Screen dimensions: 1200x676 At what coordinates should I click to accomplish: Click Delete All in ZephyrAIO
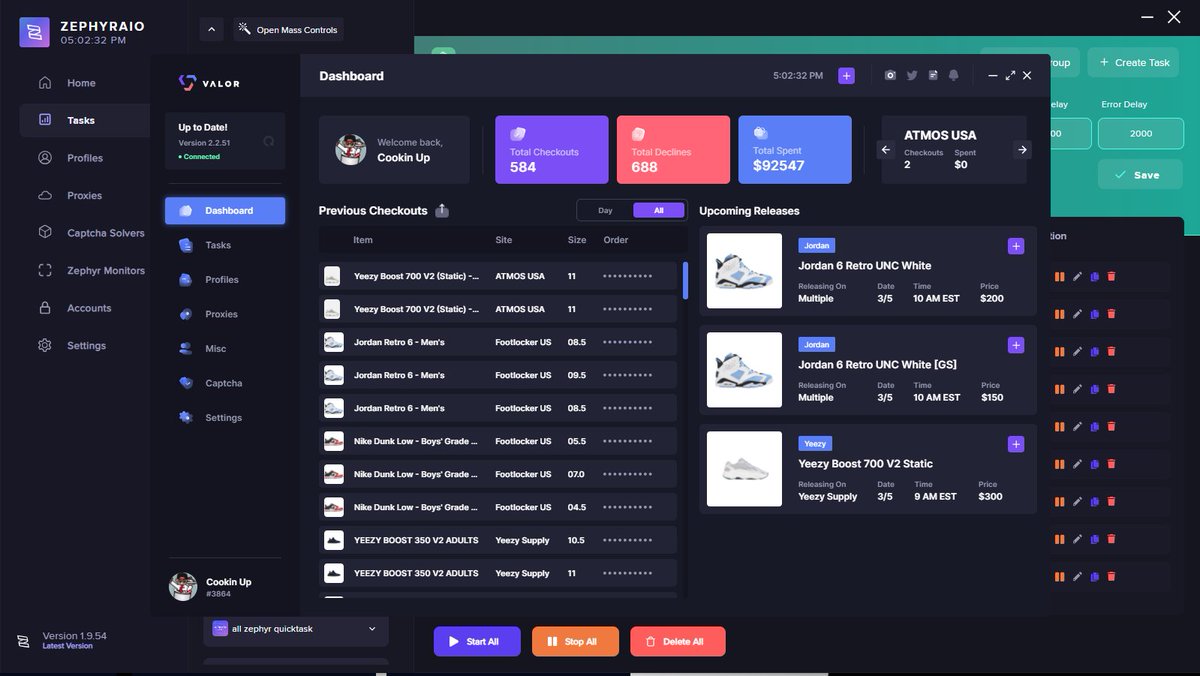point(678,642)
